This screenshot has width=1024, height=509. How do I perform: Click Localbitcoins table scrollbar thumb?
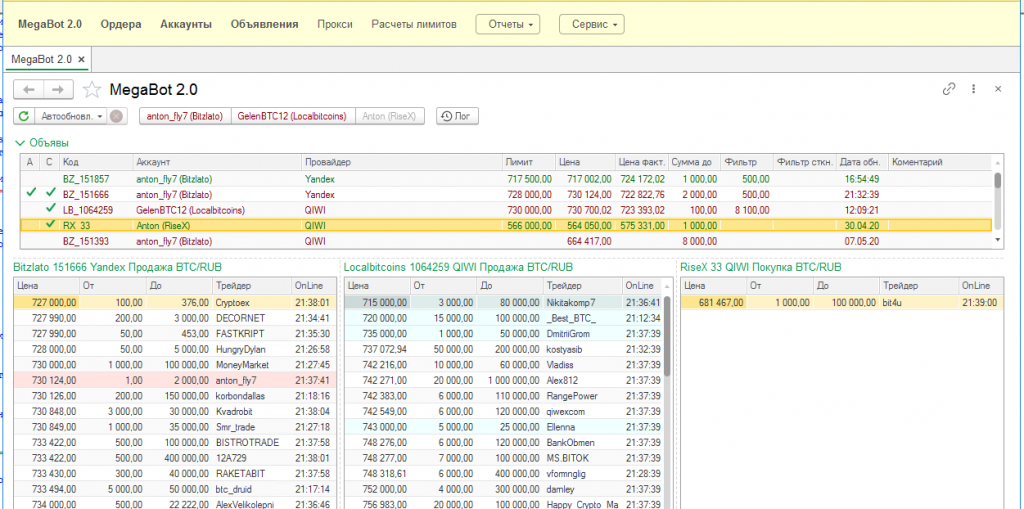[667, 337]
